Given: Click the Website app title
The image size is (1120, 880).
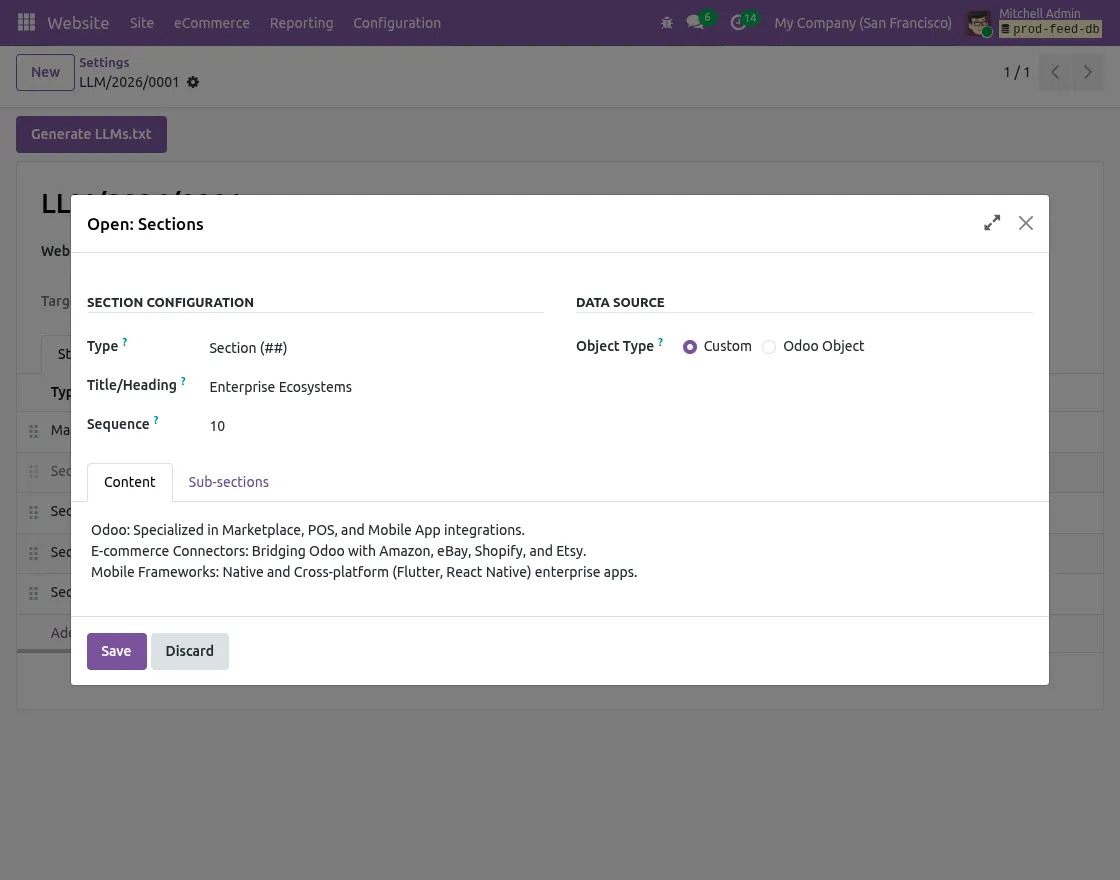Looking at the screenshot, I should click(x=78, y=23).
